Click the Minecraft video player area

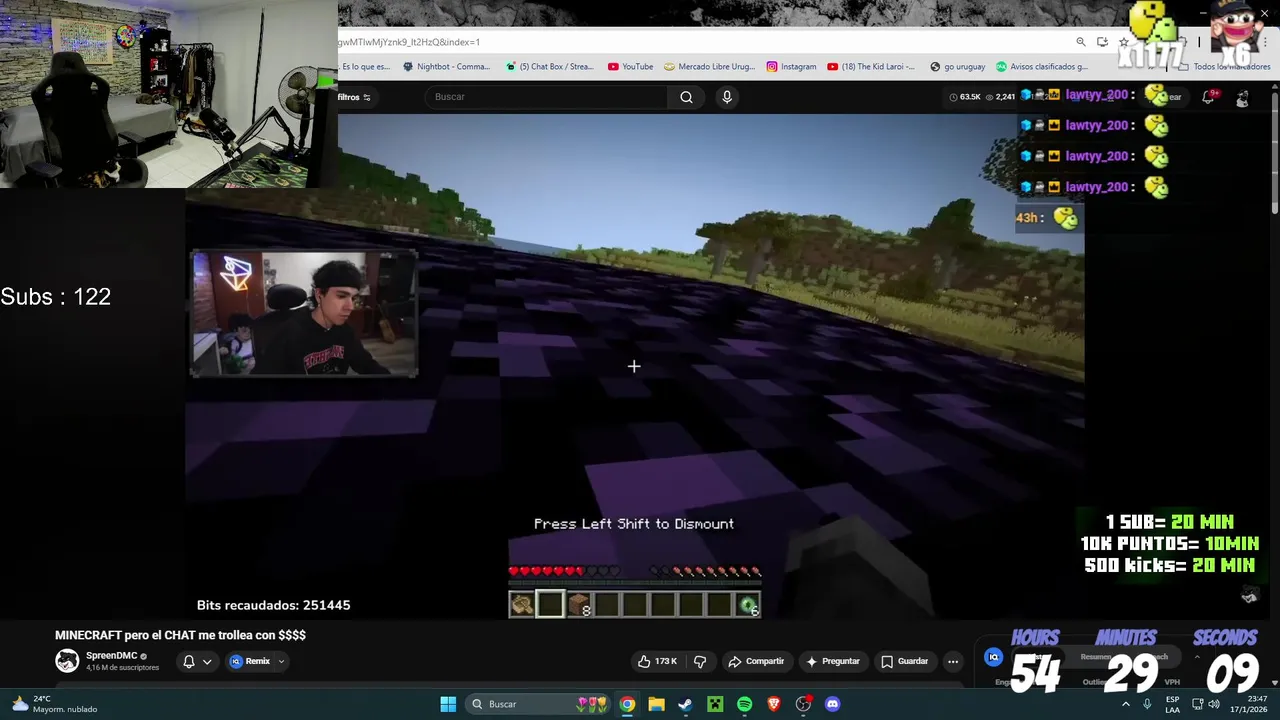[634, 366]
